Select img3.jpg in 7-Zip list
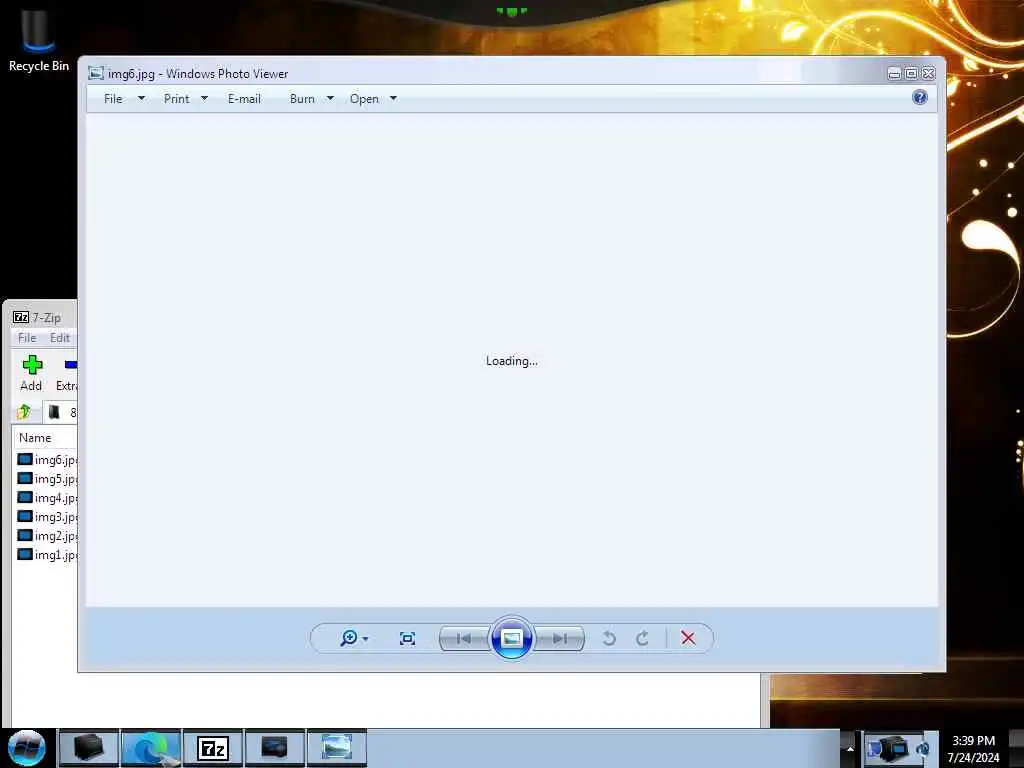The image size is (1024, 768). pos(47,517)
